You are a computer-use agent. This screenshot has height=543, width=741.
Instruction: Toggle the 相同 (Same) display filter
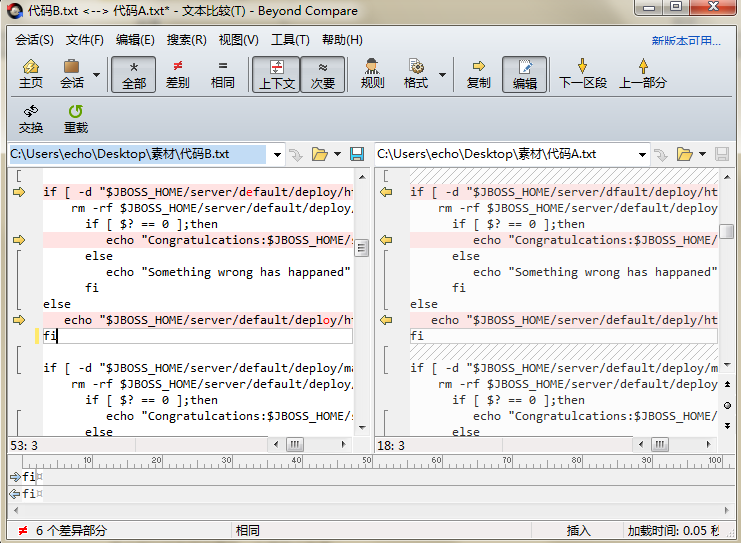[222, 74]
